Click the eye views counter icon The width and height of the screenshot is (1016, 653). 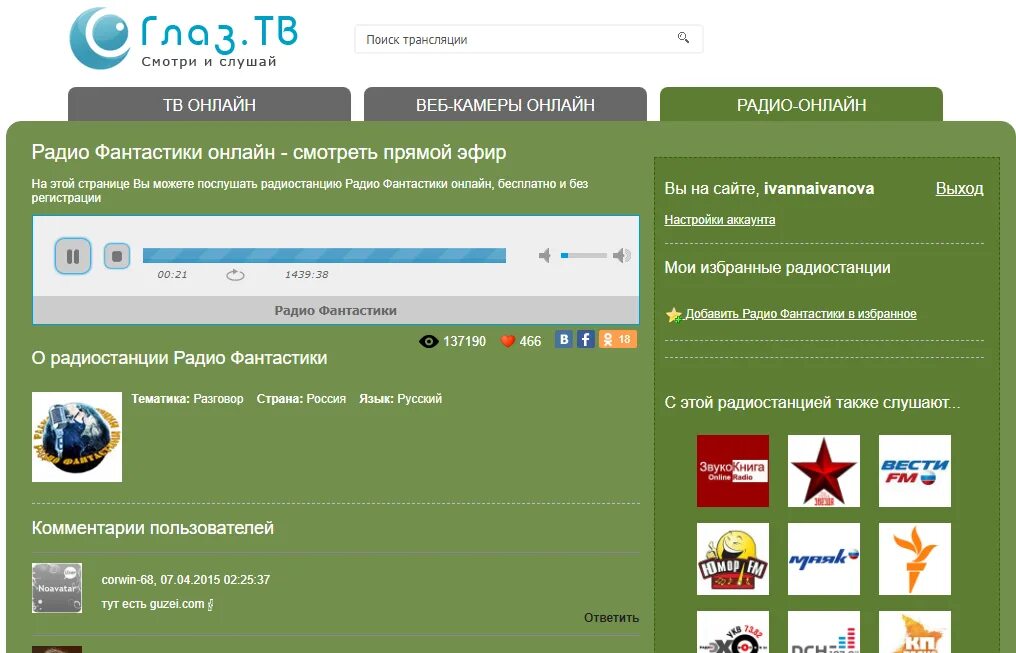tap(429, 341)
